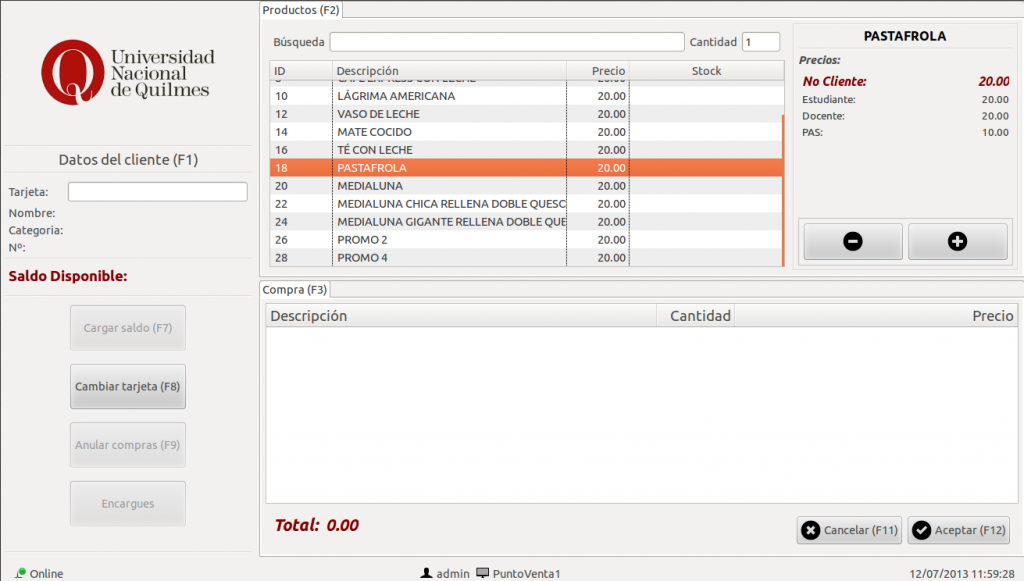Screen dimensions: 1024x581
Task: Click the plus quantity button
Action: coord(957,241)
